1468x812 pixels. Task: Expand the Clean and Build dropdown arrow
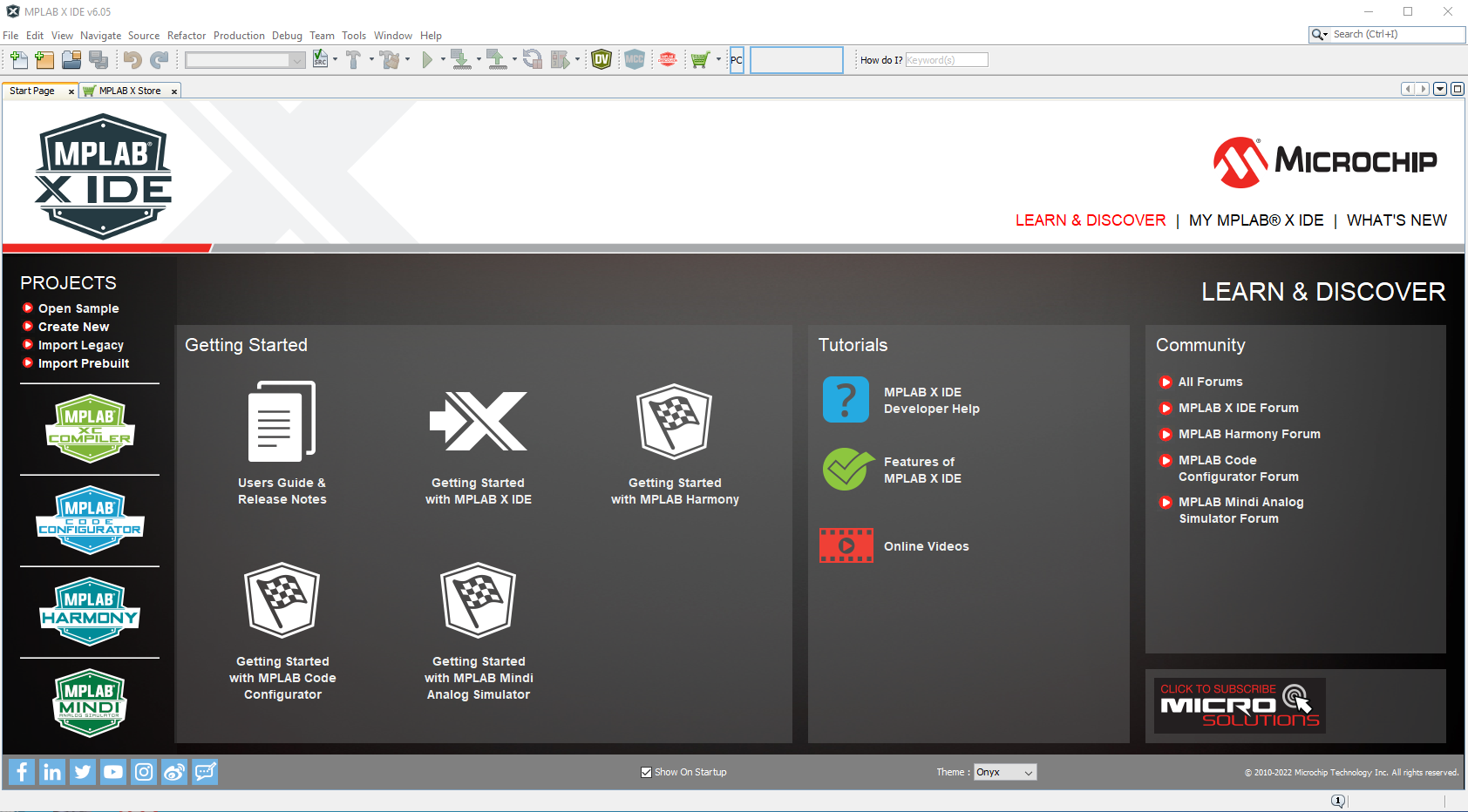[x=407, y=60]
